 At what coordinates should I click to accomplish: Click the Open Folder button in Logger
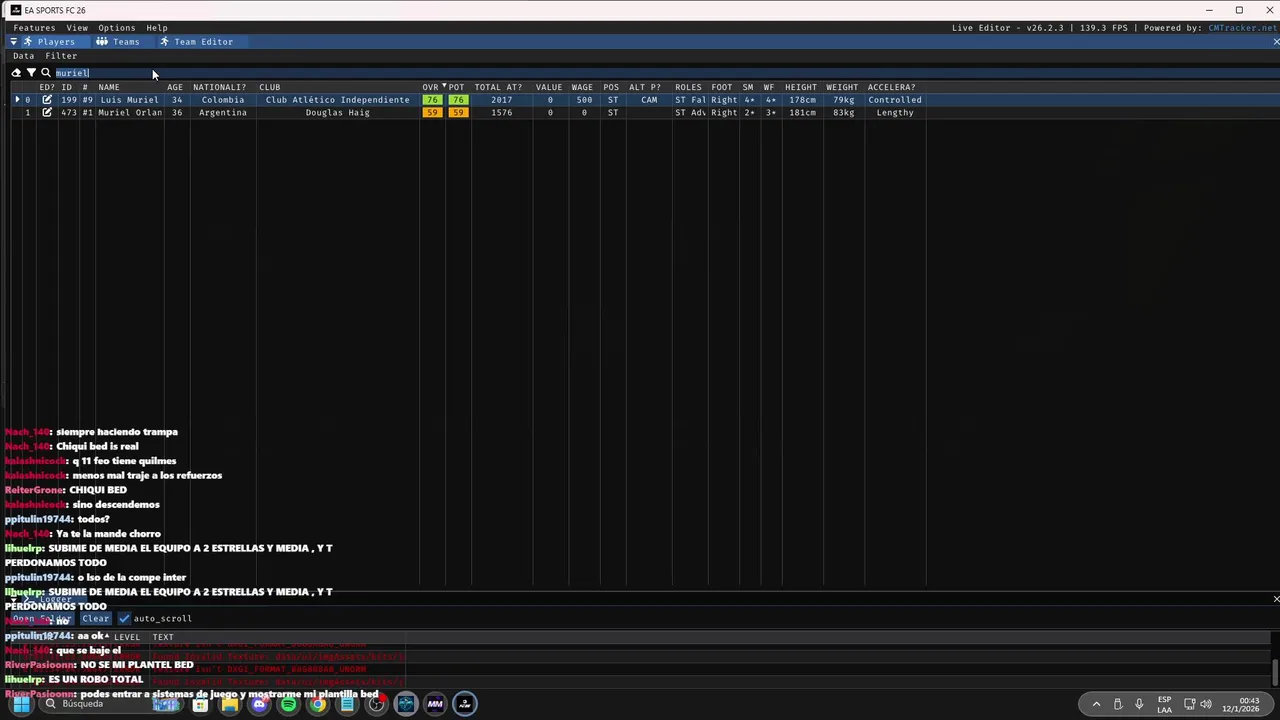point(42,619)
